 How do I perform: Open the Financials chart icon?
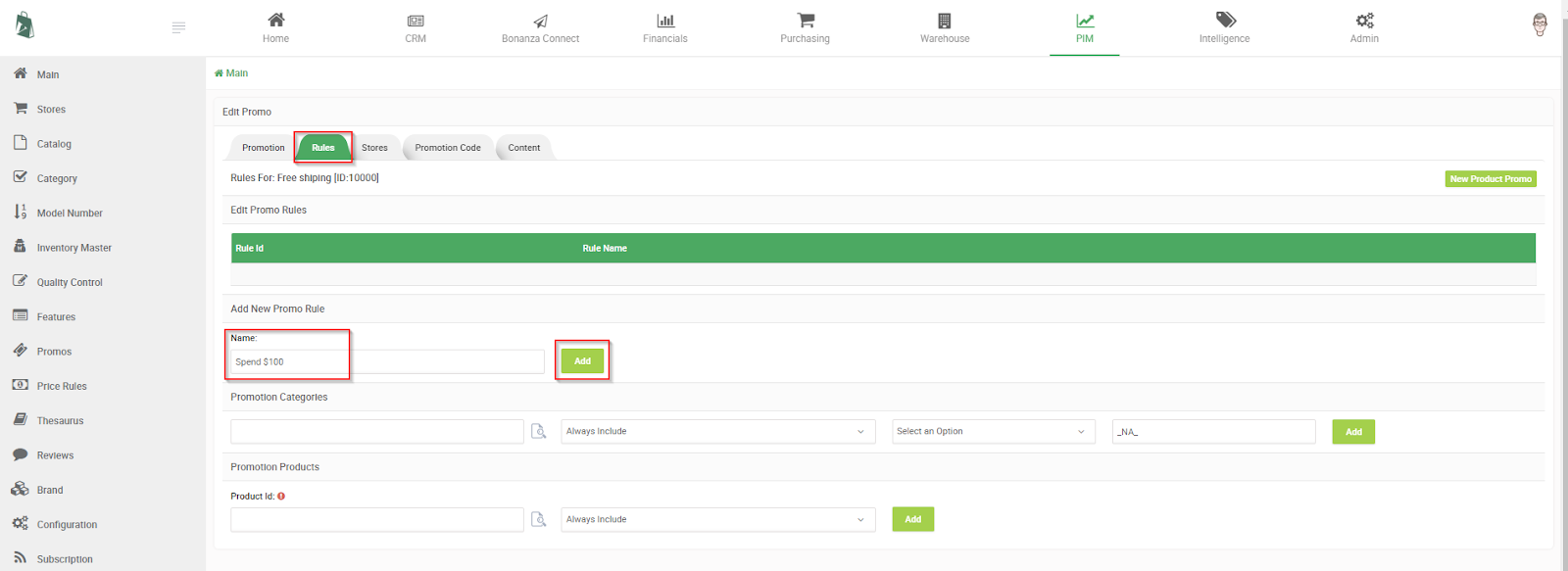point(665,21)
